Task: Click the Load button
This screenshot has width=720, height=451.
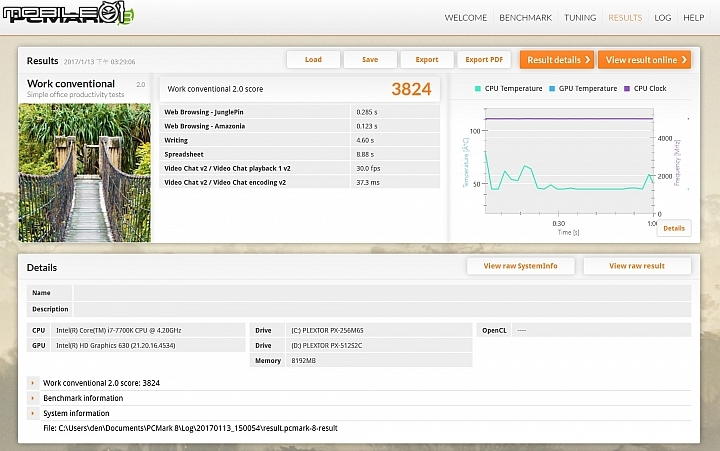Action: (x=313, y=60)
